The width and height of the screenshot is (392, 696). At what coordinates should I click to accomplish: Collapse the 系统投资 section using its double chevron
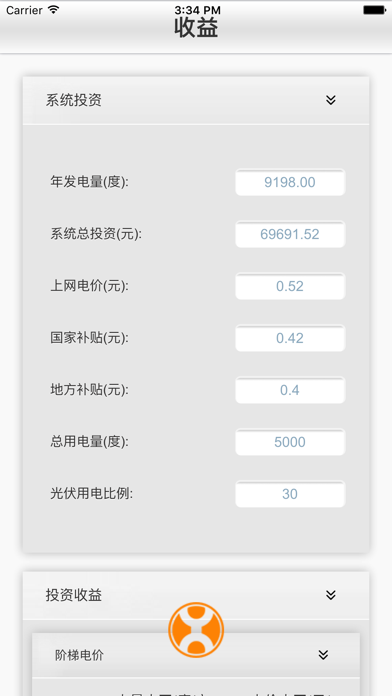click(x=331, y=100)
